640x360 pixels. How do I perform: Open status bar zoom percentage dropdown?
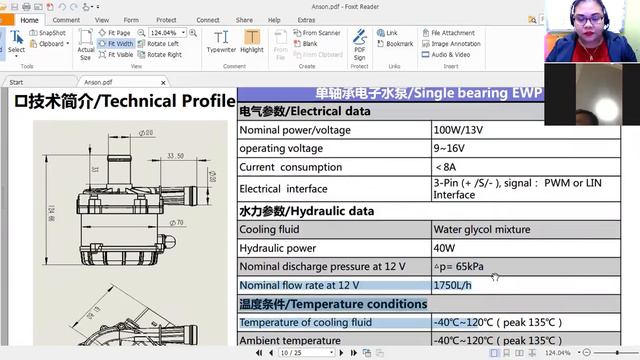pyautogui.click(x=579, y=352)
